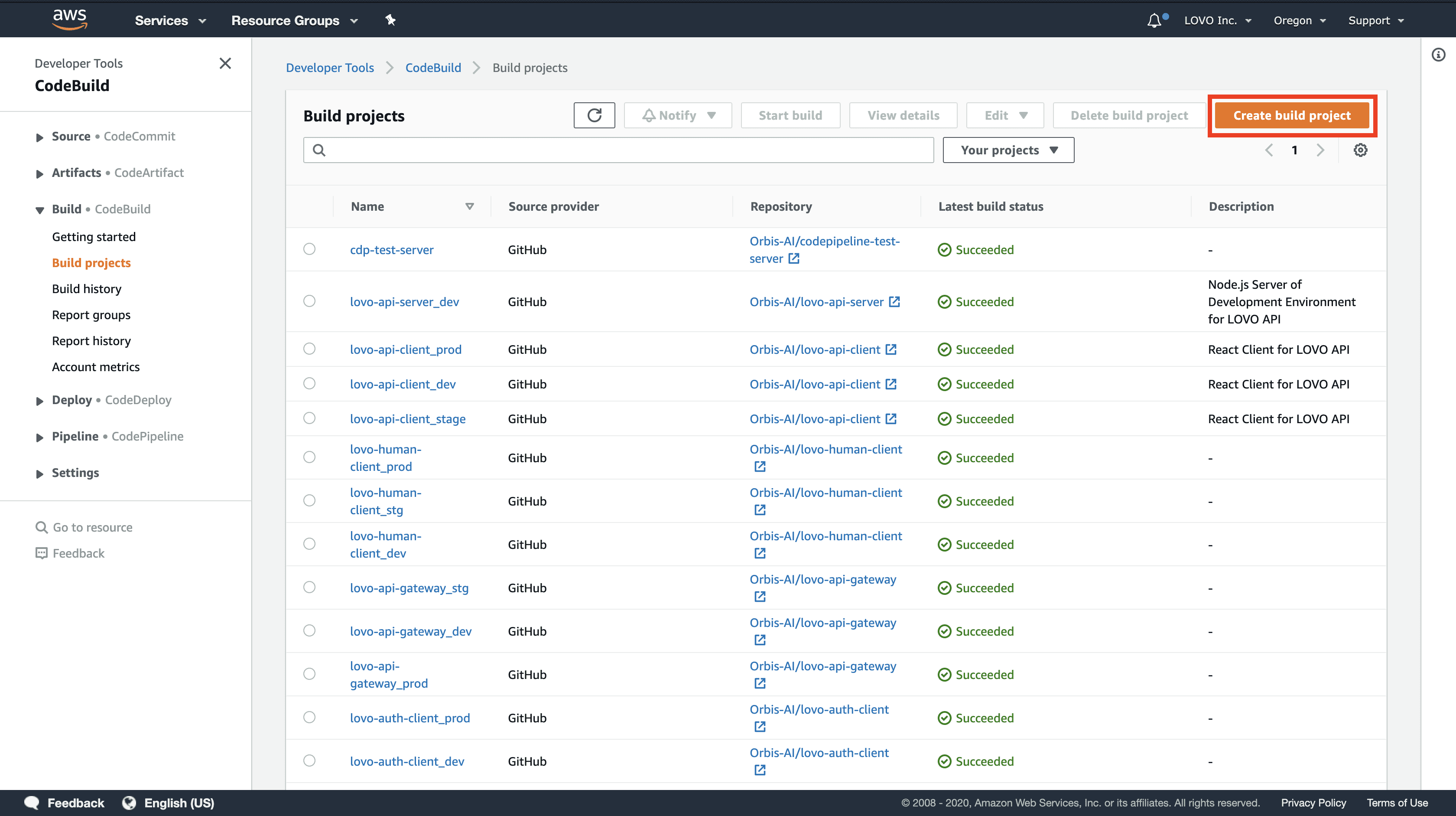This screenshot has width=1456, height=816.
Task: Open Orbis-AI/lovo-api-server repository link
Action: (x=816, y=301)
